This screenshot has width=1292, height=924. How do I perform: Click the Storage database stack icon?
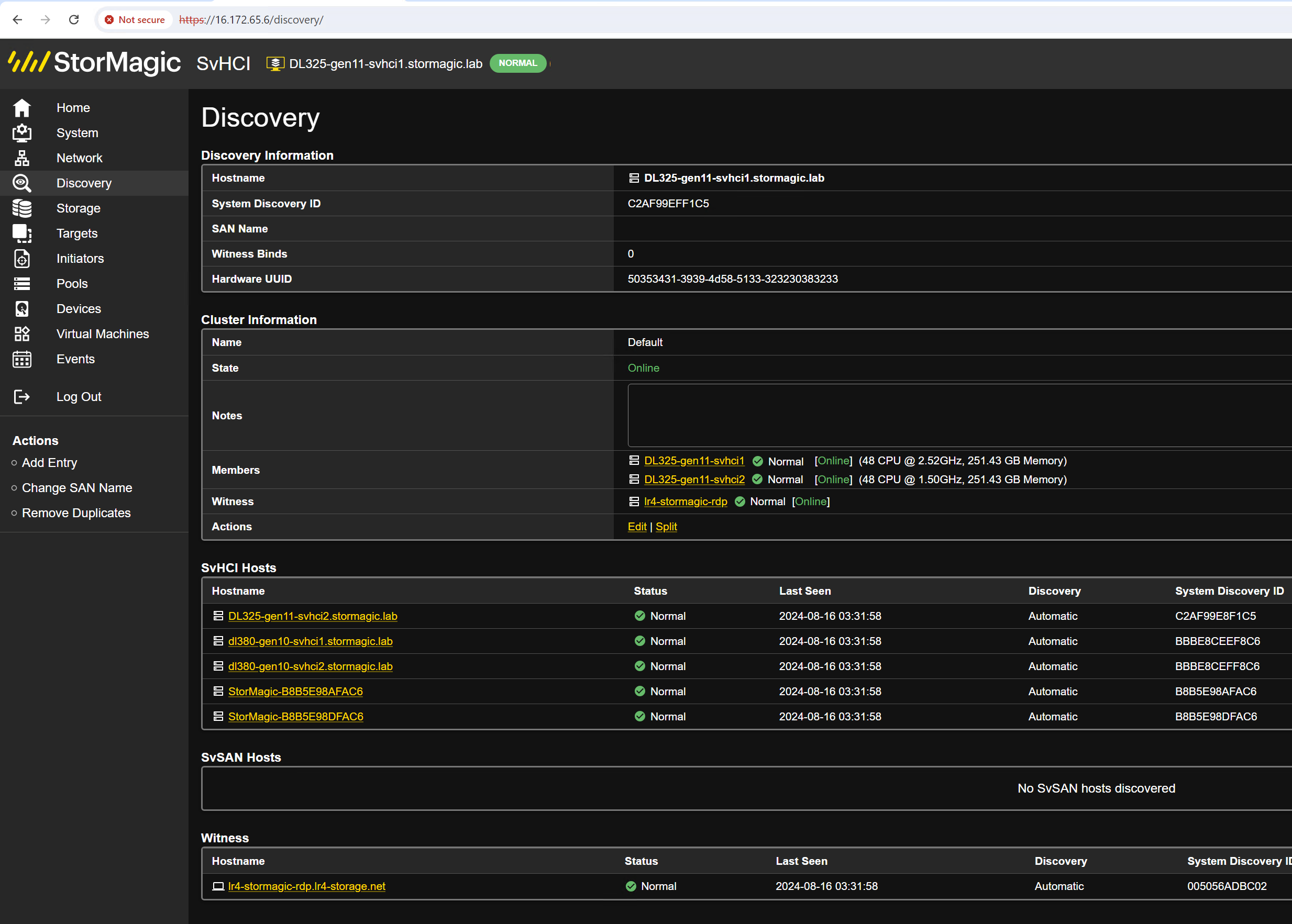(x=21, y=208)
